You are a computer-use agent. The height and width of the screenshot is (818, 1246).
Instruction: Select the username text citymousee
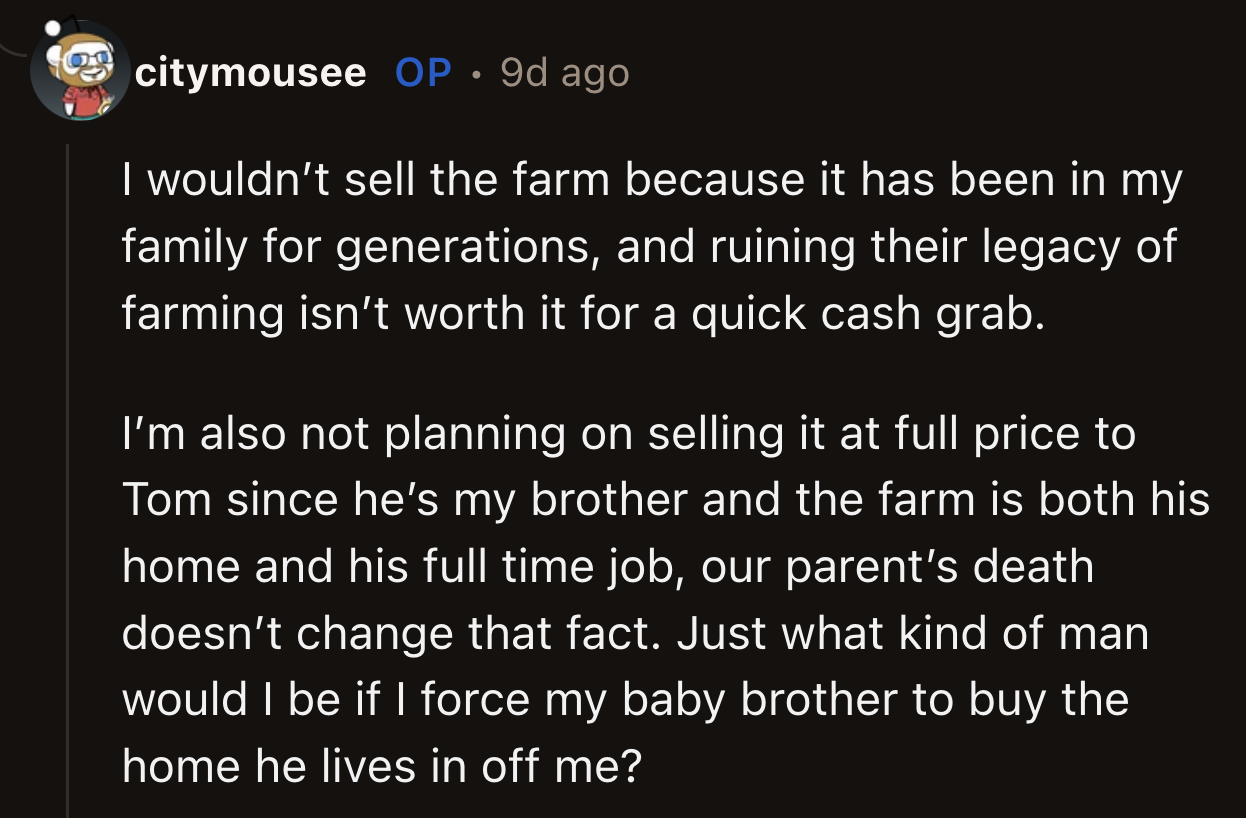tap(250, 72)
